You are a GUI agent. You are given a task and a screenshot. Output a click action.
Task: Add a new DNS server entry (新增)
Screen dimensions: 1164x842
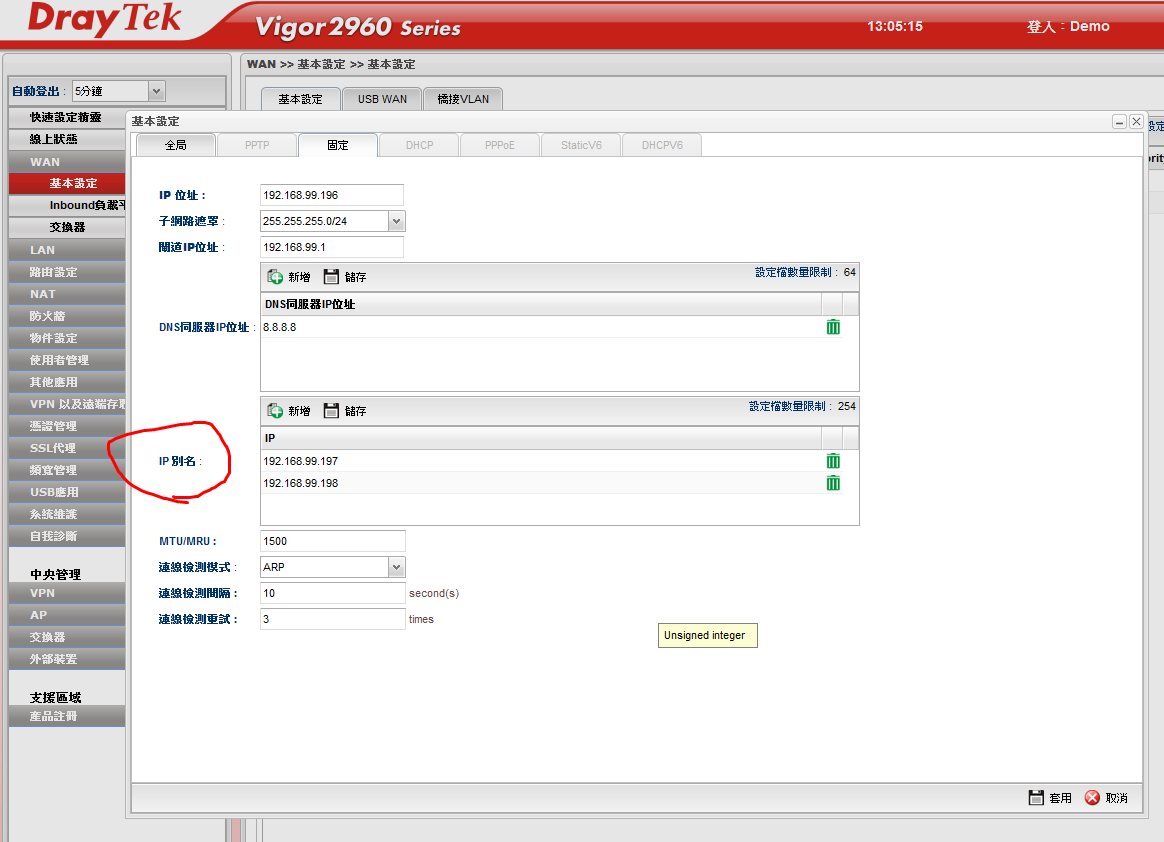(x=289, y=277)
